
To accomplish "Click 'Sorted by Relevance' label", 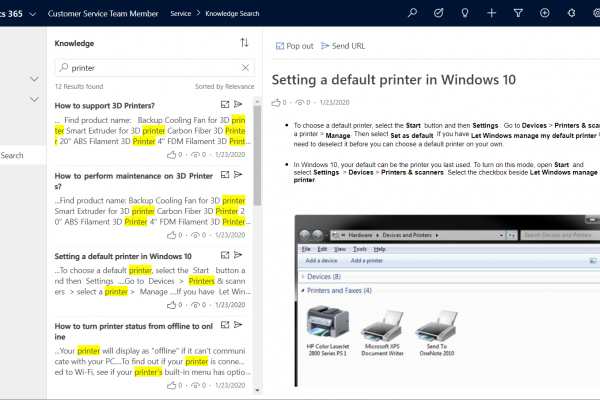I will point(224,87).
